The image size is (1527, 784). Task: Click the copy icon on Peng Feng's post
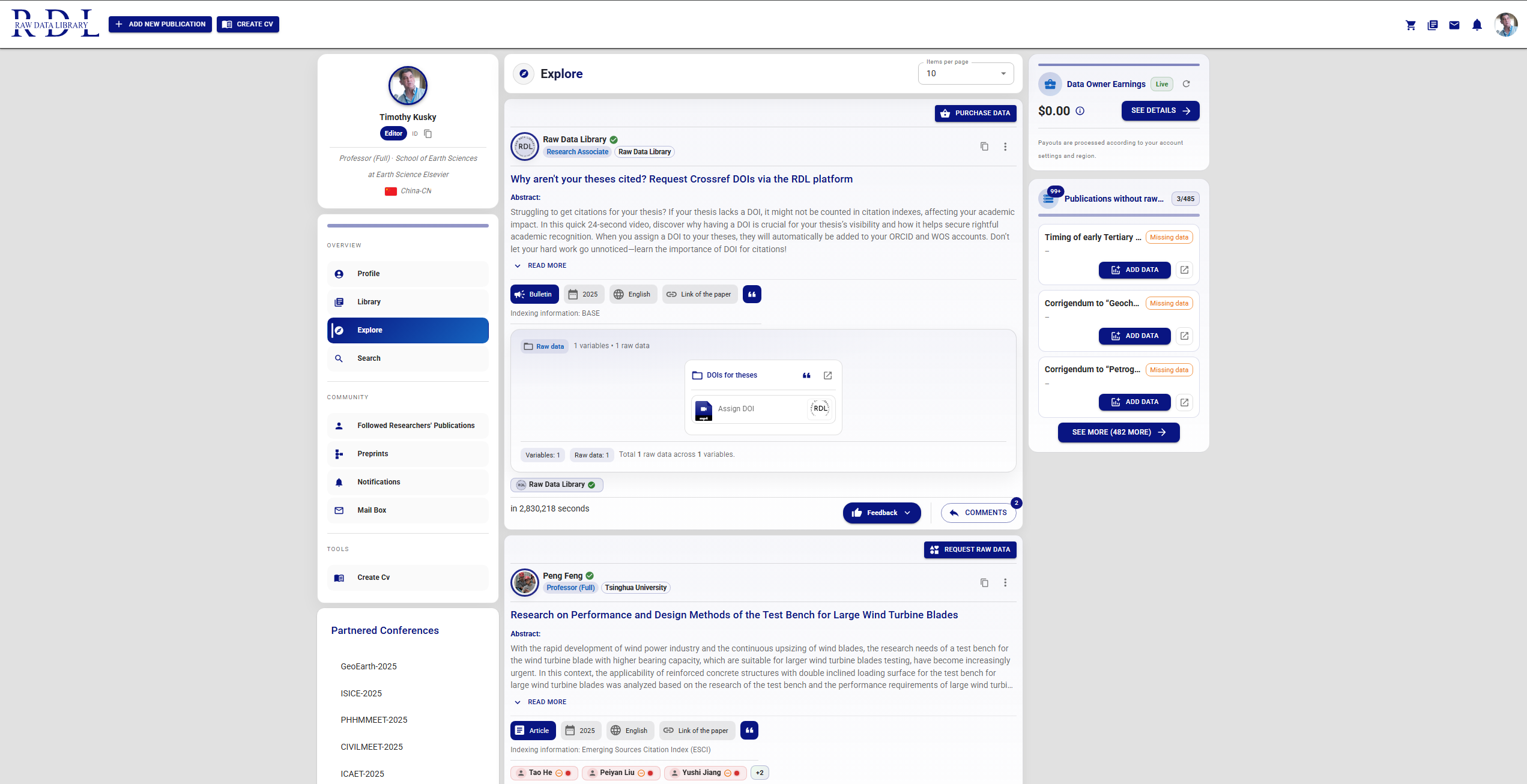click(984, 582)
